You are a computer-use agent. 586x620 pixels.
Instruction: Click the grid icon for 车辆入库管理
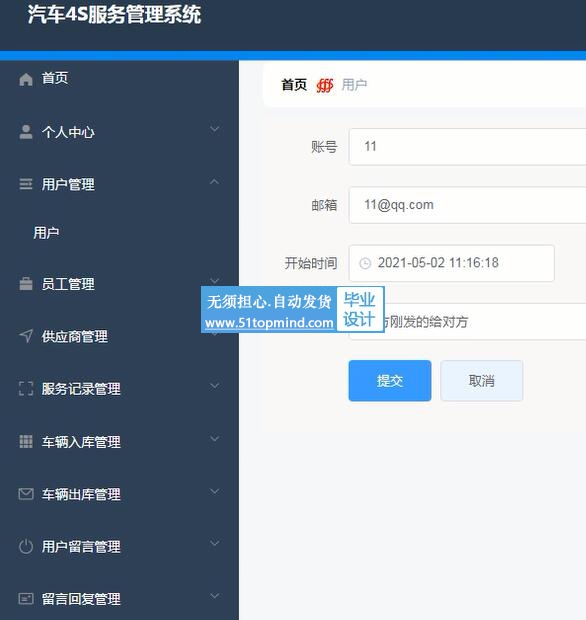tap(26, 441)
